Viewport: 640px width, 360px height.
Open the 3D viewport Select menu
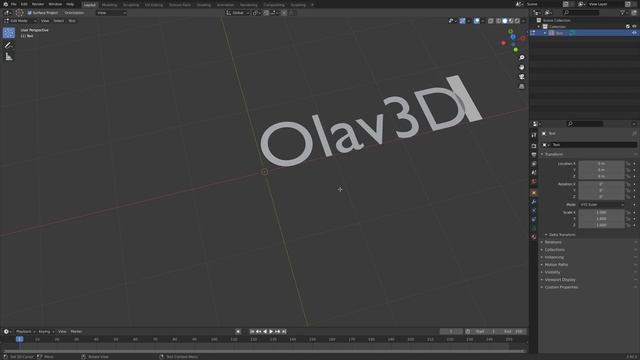point(59,21)
